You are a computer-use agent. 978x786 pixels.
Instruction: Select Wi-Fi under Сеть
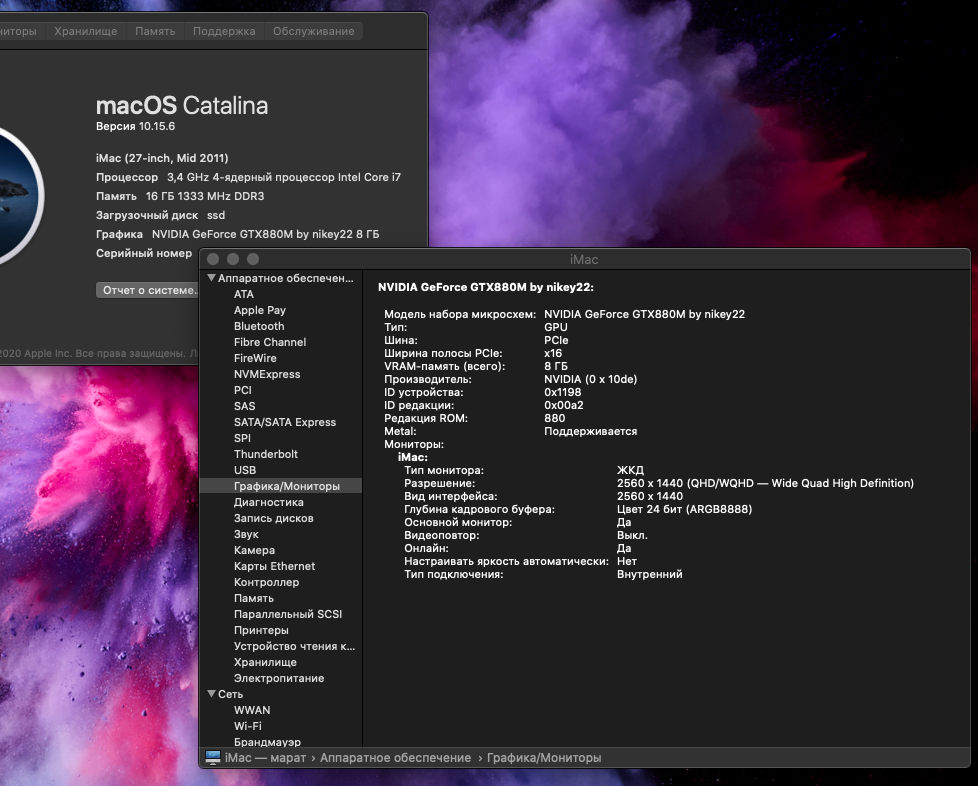248,726
